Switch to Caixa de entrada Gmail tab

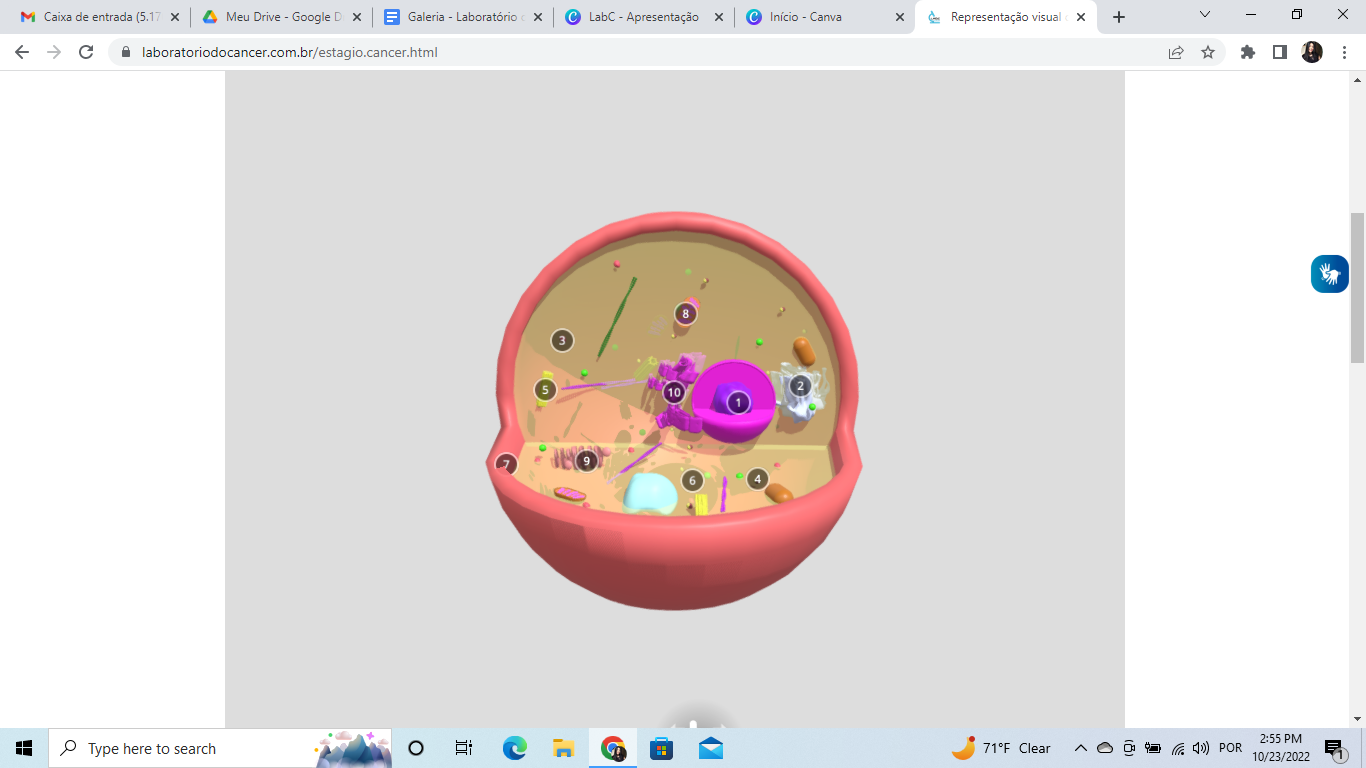[x=100, y=17]
